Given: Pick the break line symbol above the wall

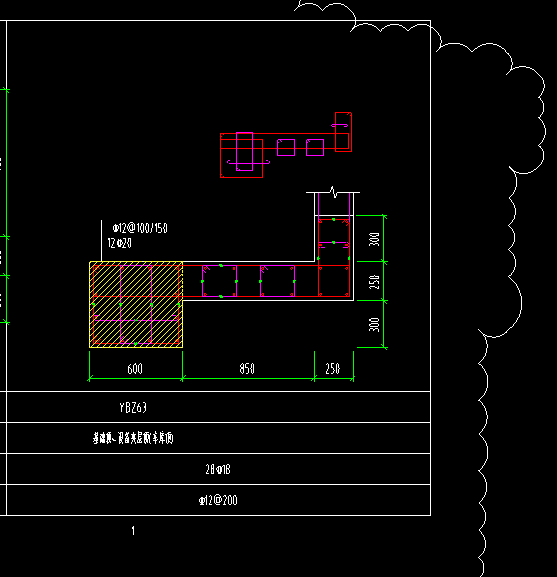Looking at the screenshot, I should point(333,192).
